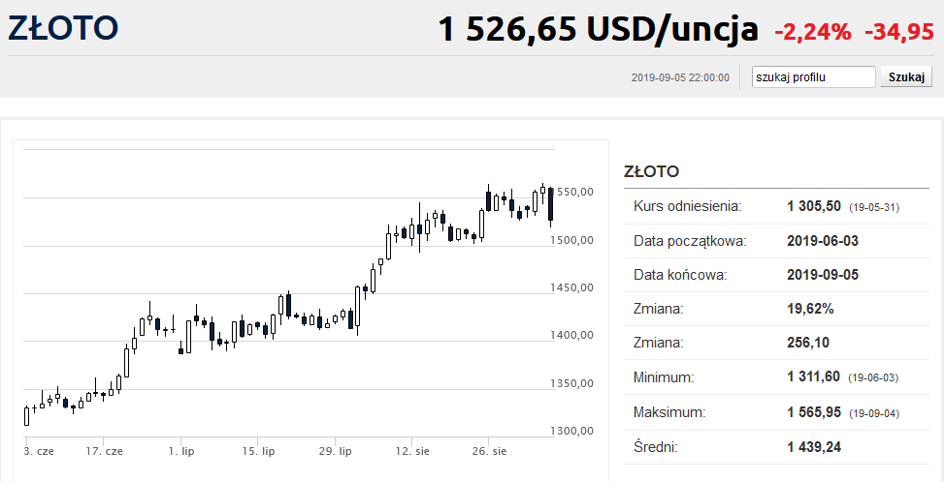This screenshot has width=945, height=482.
Task: Click the '1. lip' axis label
Action: (181, 451)
